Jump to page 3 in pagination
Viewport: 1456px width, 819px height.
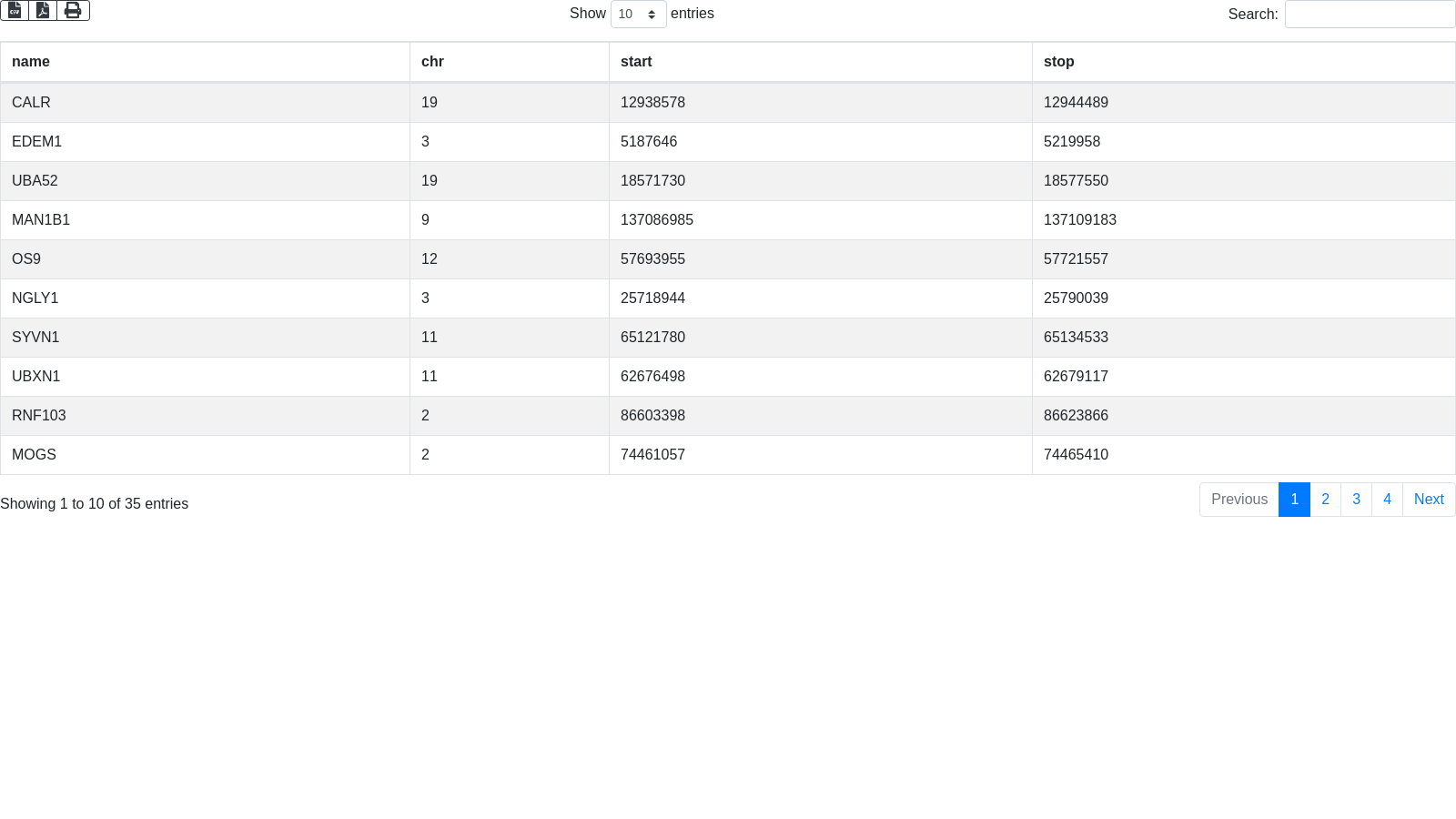click(1356, 500)
